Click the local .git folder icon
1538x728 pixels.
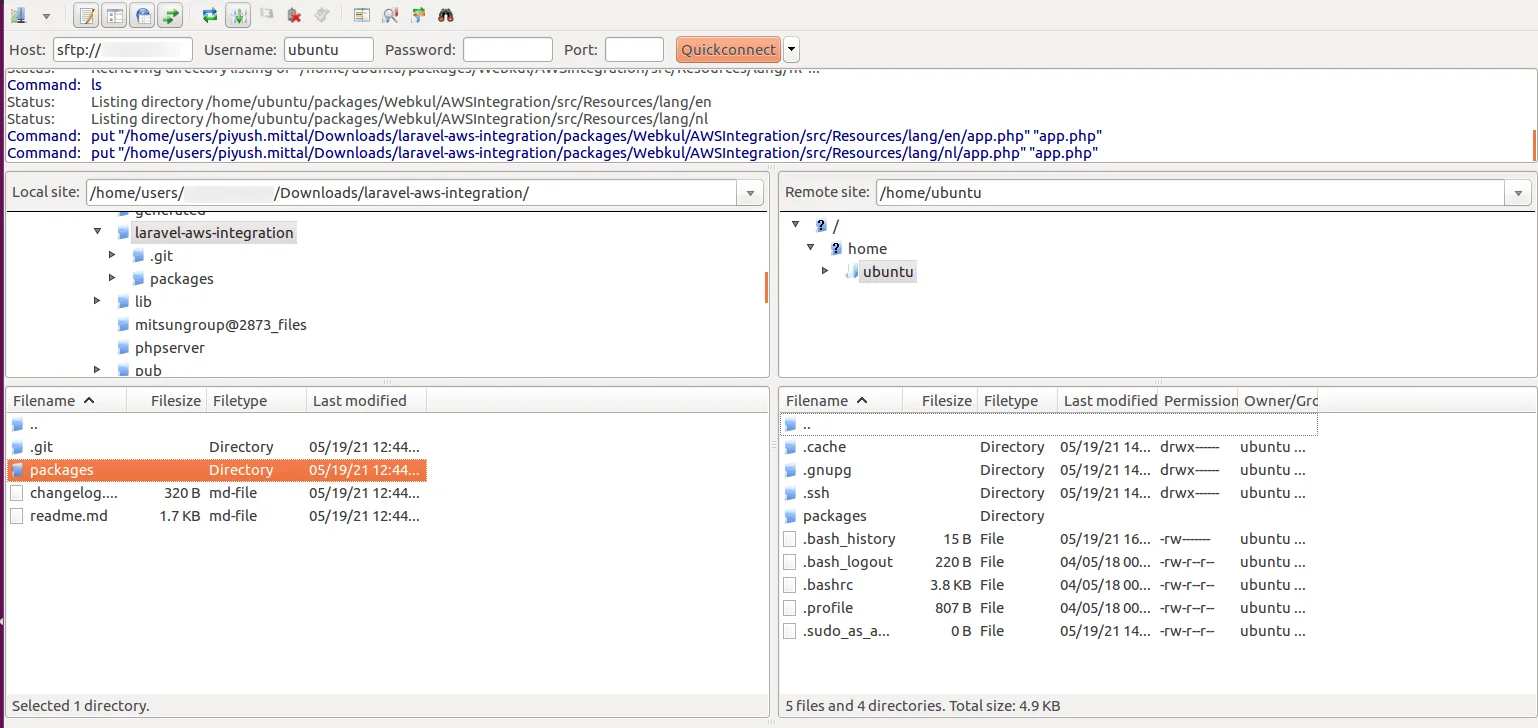point(17,447)
